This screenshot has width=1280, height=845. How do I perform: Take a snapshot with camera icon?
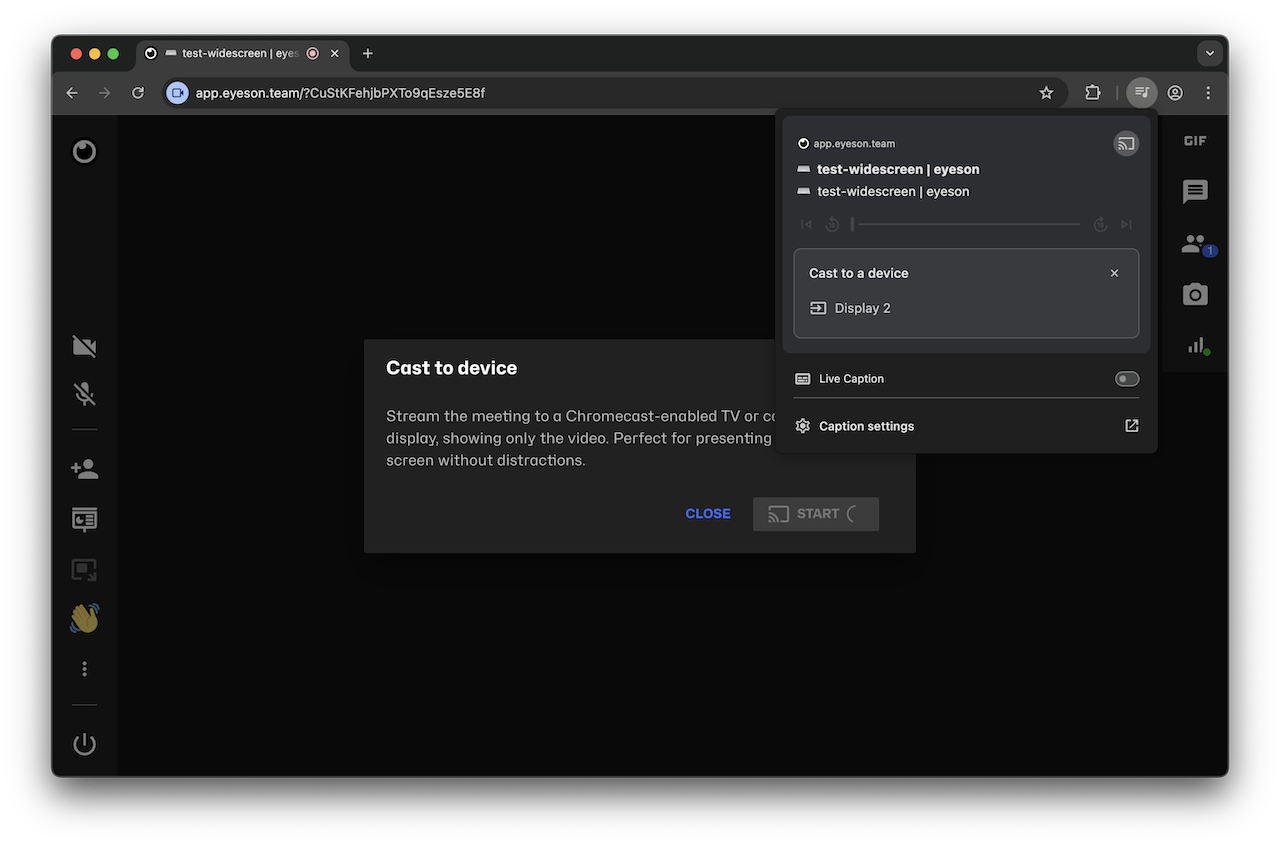click(1194, 295)
